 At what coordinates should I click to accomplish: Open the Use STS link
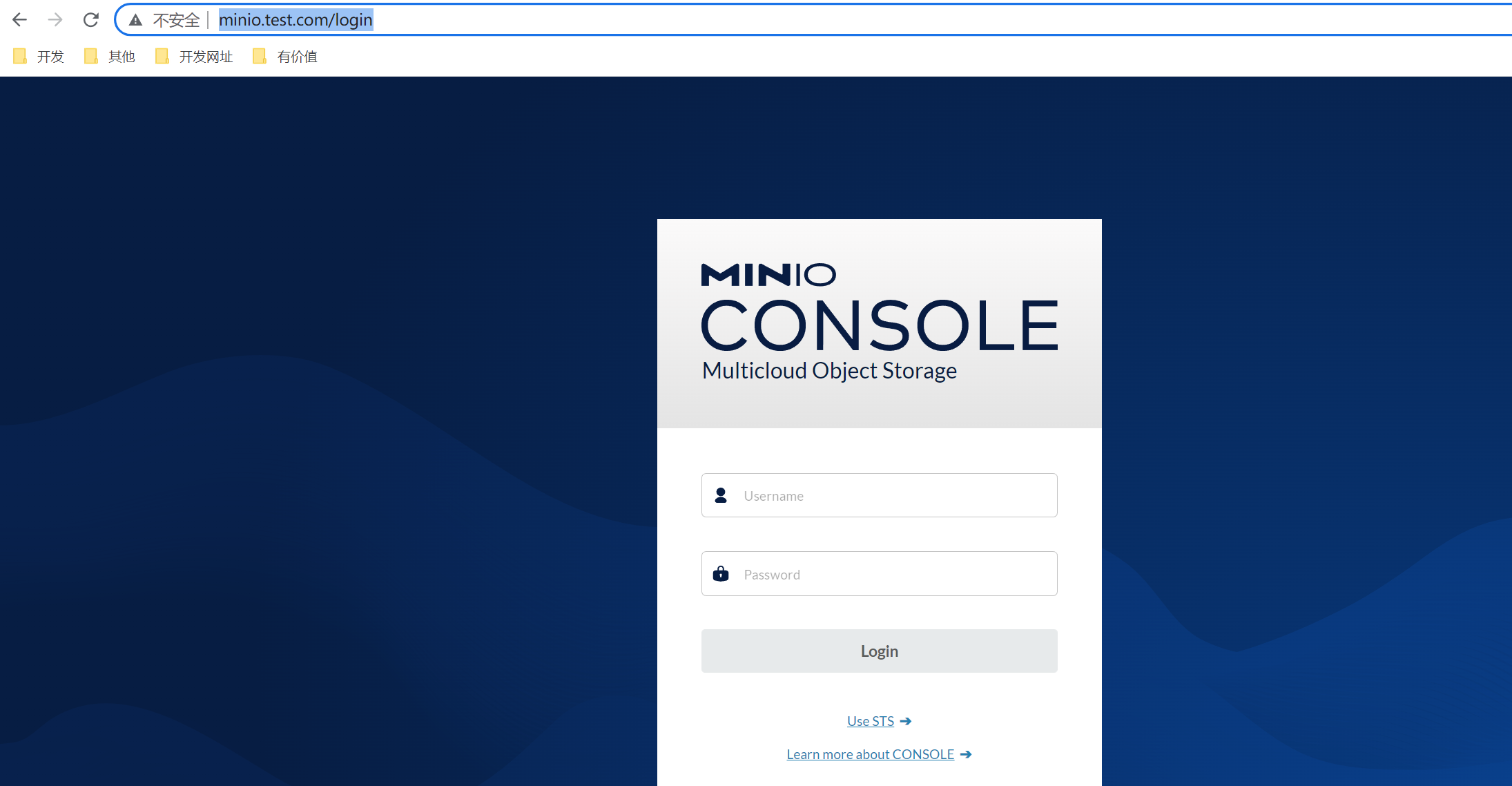pos(870,721)
